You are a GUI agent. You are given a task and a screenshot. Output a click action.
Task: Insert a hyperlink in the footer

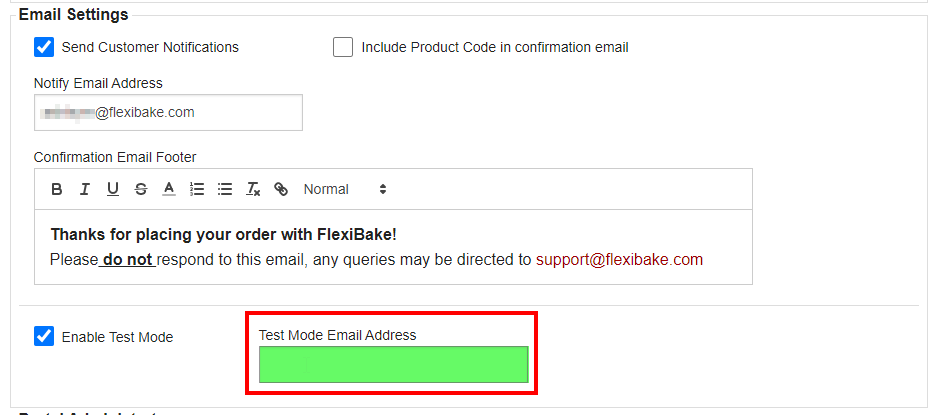[281, 189]
